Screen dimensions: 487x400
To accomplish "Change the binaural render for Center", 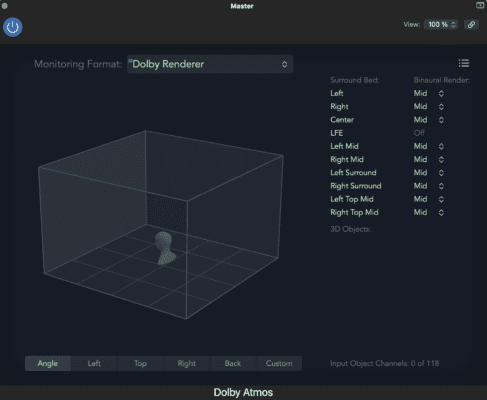I will [429, 120].
